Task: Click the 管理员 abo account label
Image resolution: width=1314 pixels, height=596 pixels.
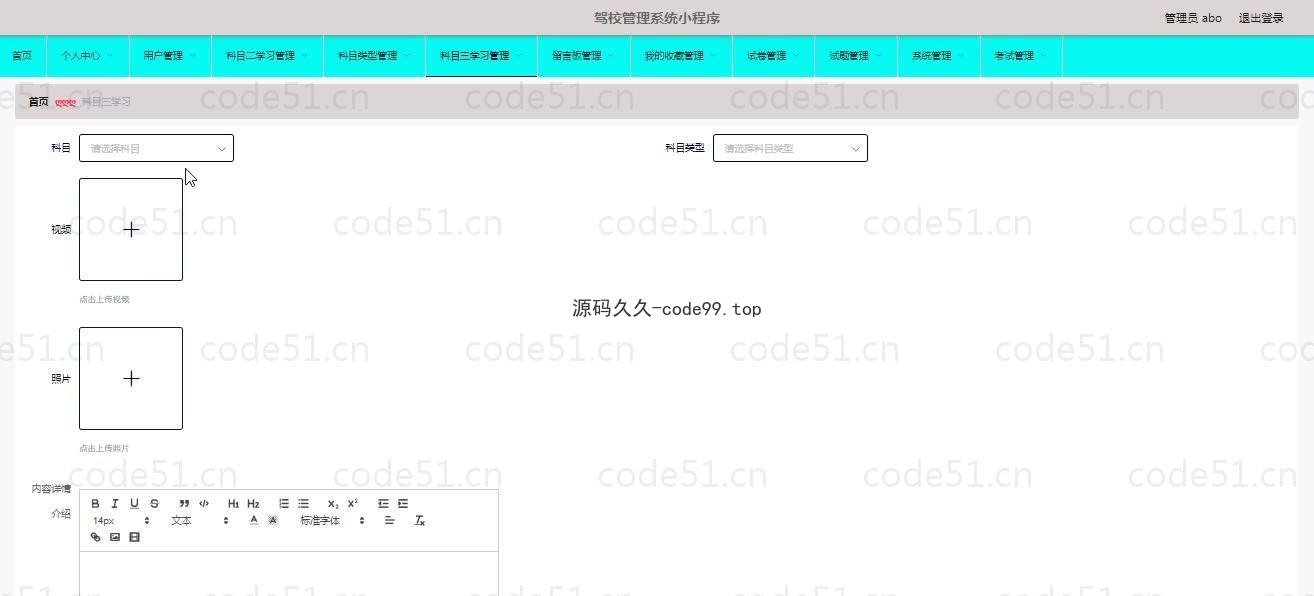Action: click(1193, 18)
